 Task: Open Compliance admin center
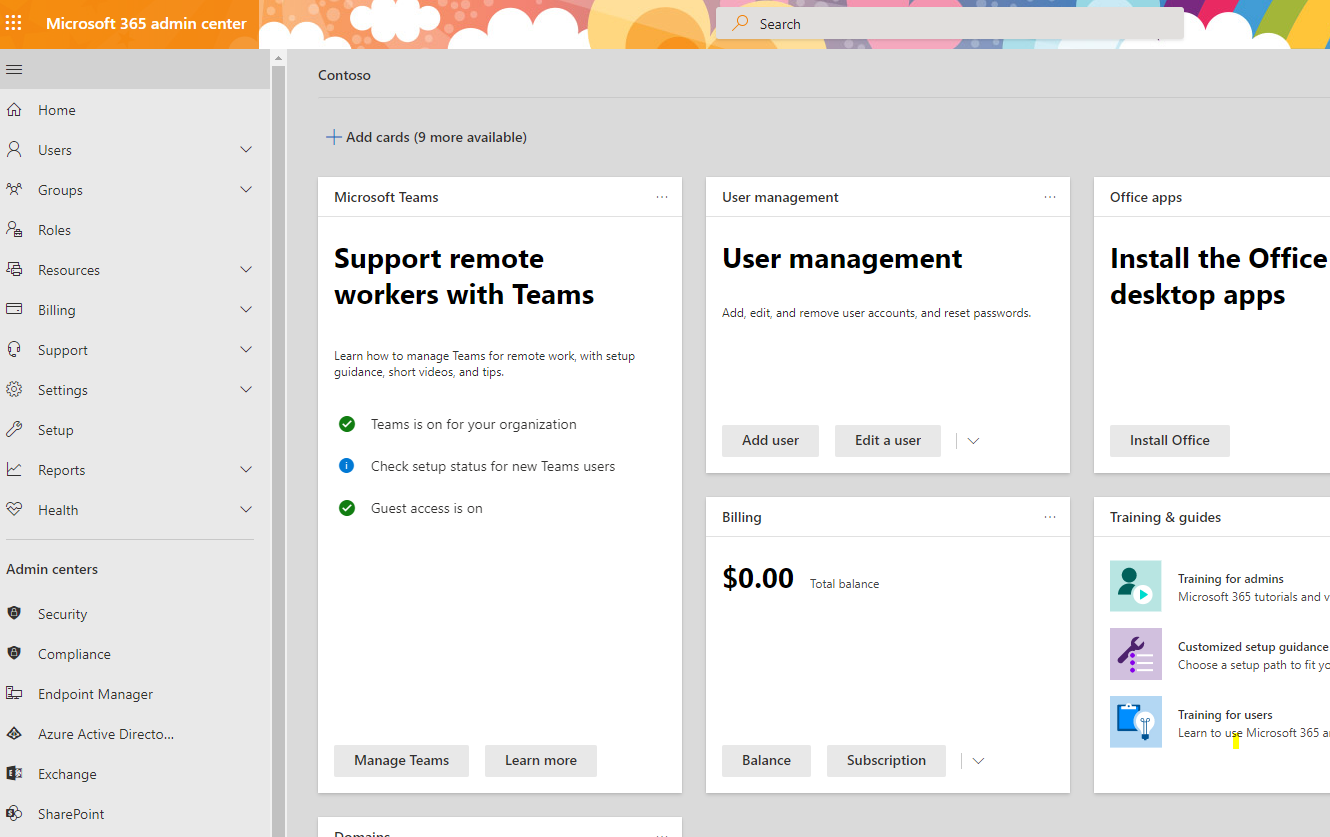point(74,654)
